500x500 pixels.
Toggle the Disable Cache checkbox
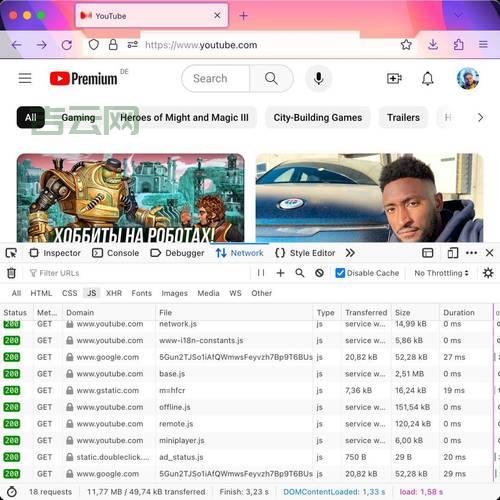(340, 273)
